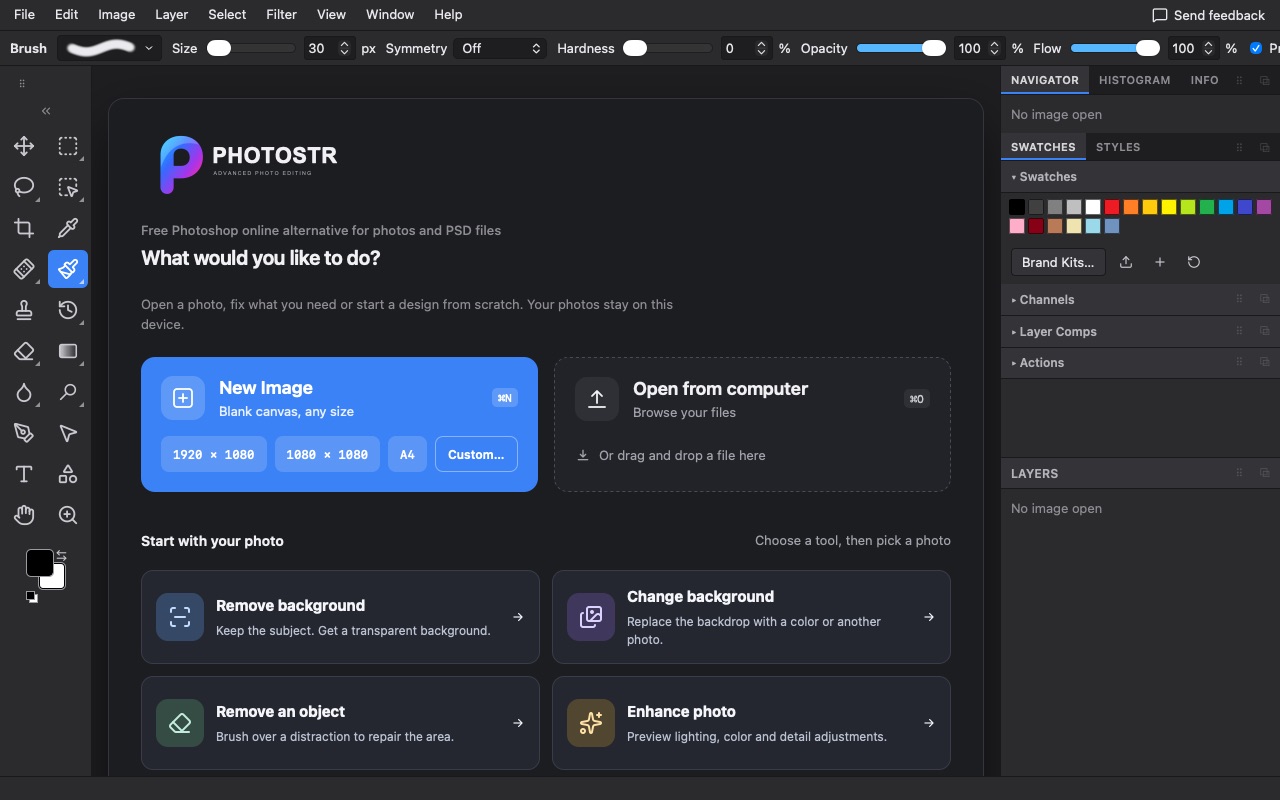1280x800 pixels.
Task: Click Send feedback
Action: pyautogui.click(x=1208, y=15)
